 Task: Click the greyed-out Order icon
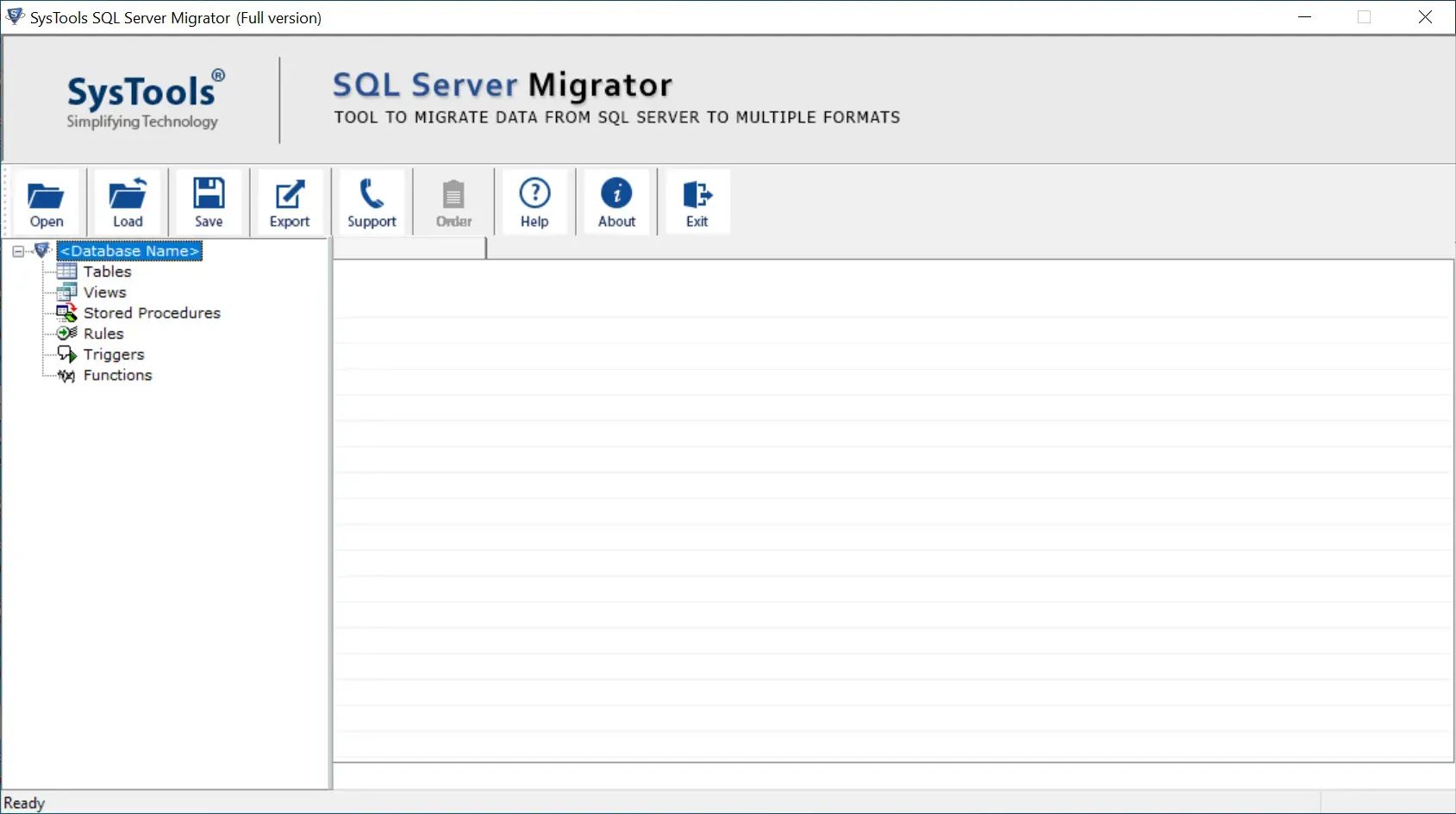tap(453, 201)
